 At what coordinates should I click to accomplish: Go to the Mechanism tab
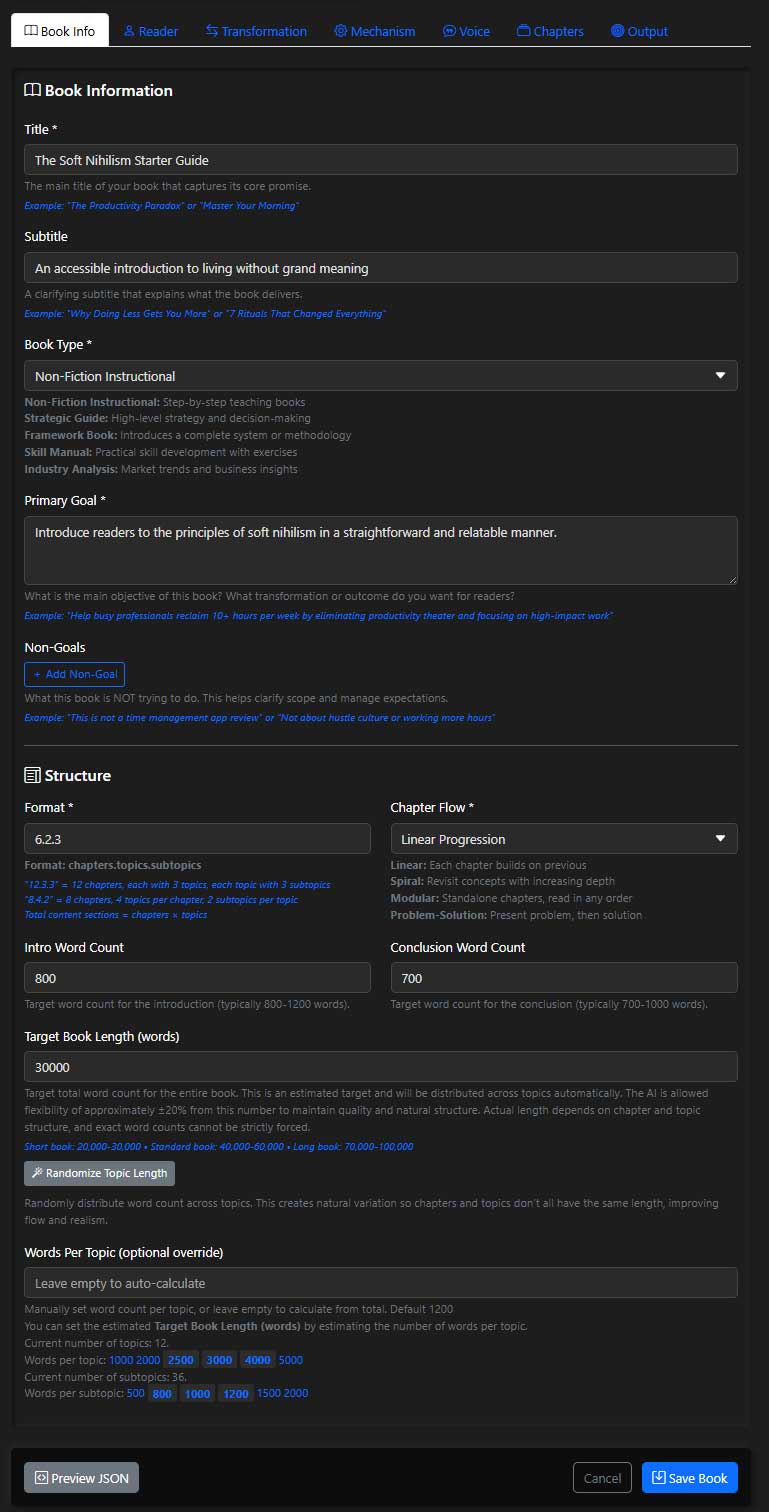pyautogui.click(x=375, y=31)
